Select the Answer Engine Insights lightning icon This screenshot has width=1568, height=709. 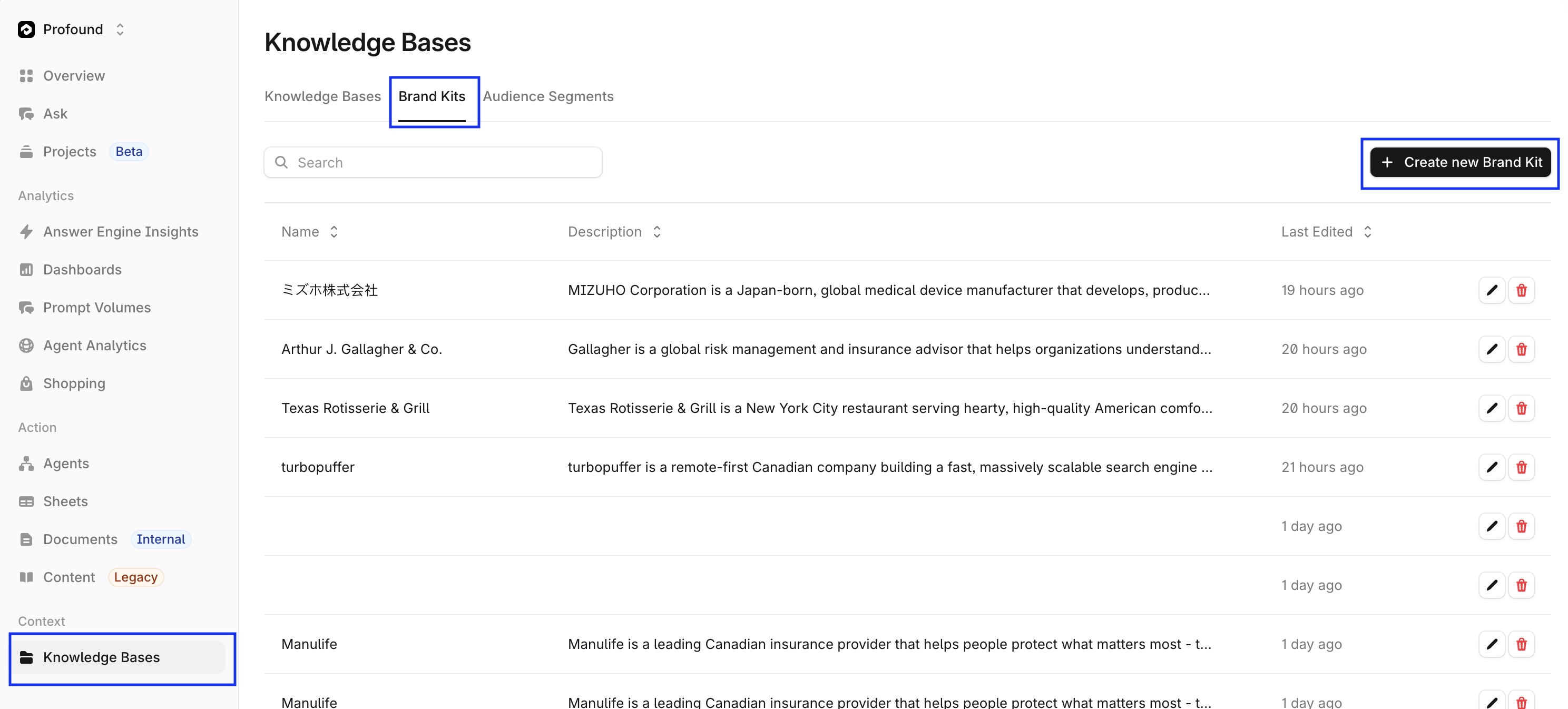(x=26, y=231)
